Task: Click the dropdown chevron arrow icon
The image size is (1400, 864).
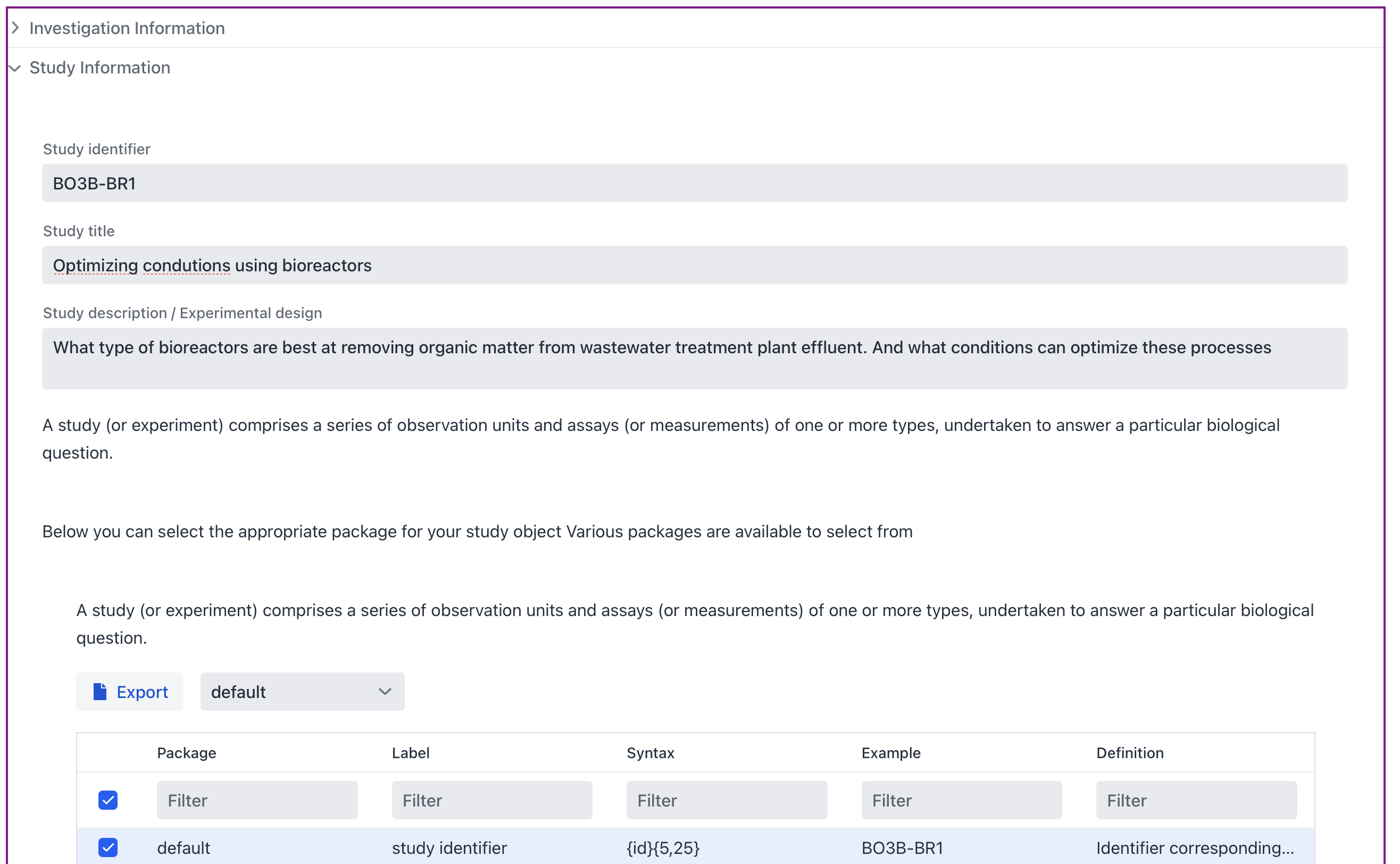Action: click(385, 692)
